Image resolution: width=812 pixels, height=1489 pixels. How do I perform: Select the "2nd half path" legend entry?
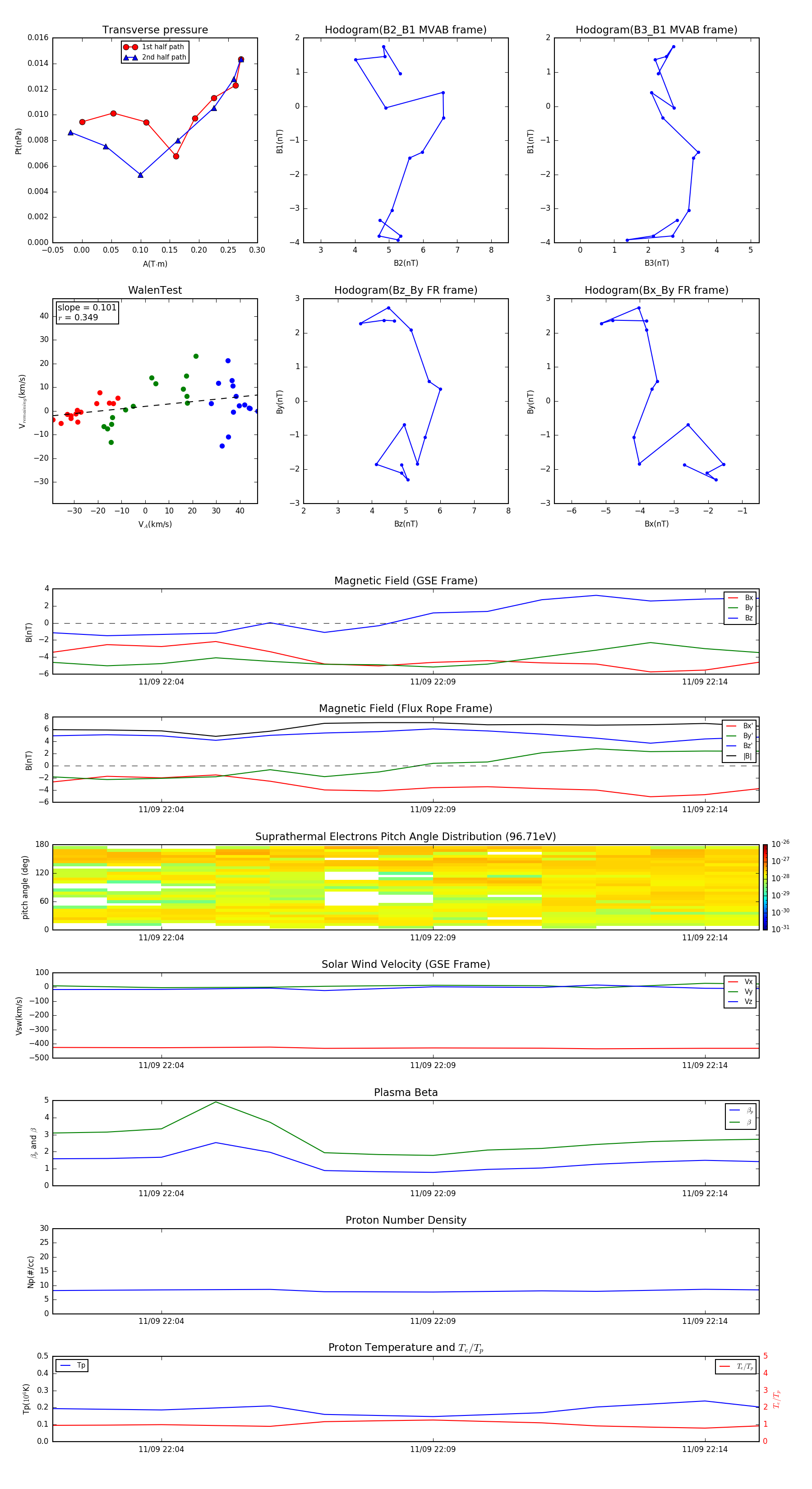pyautogui.click(x=155, y=57)
